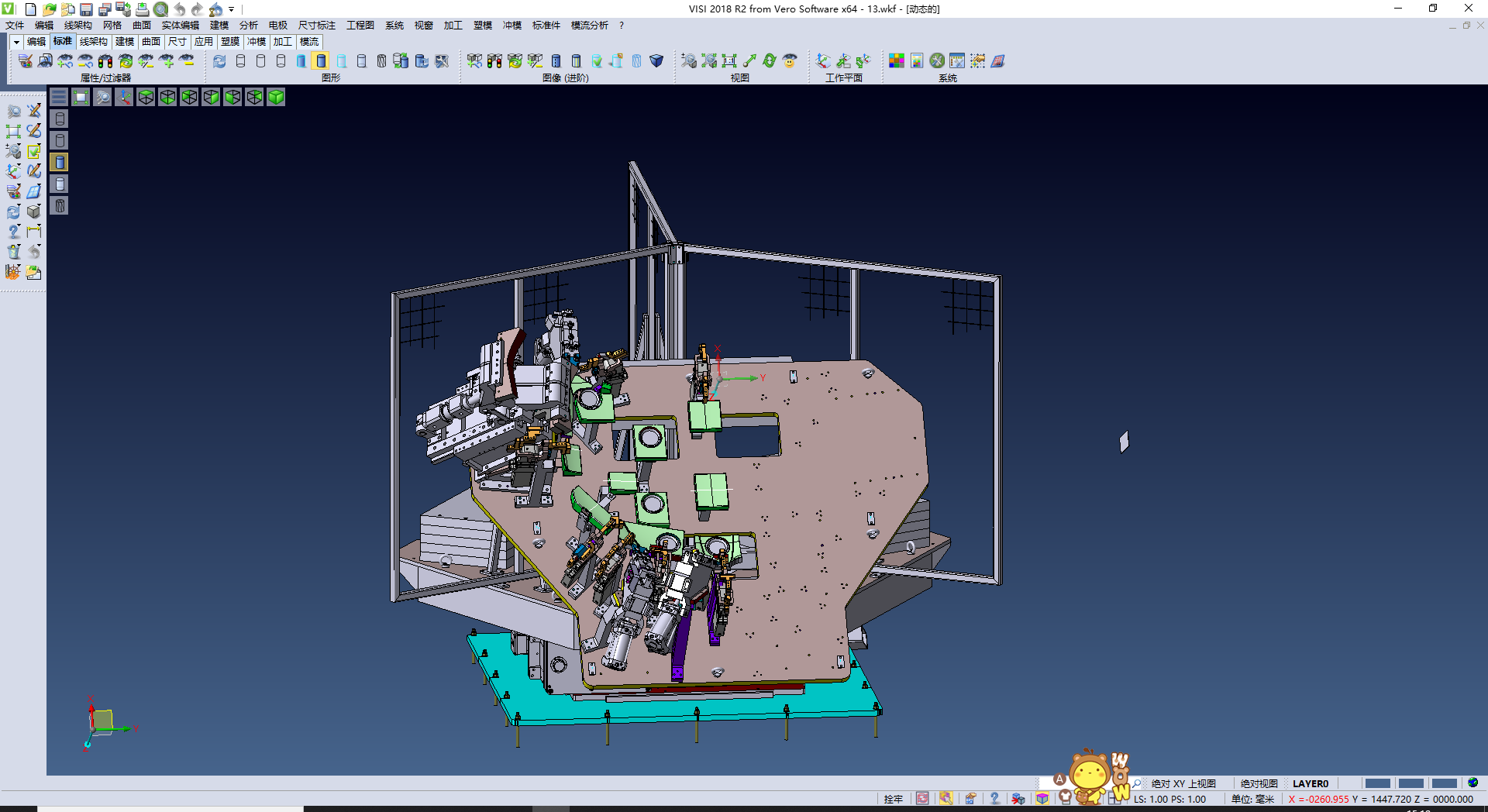1488x812 pixels.
Task: Click the LAYER0 label in status bar
Action: click(1310, 783)
